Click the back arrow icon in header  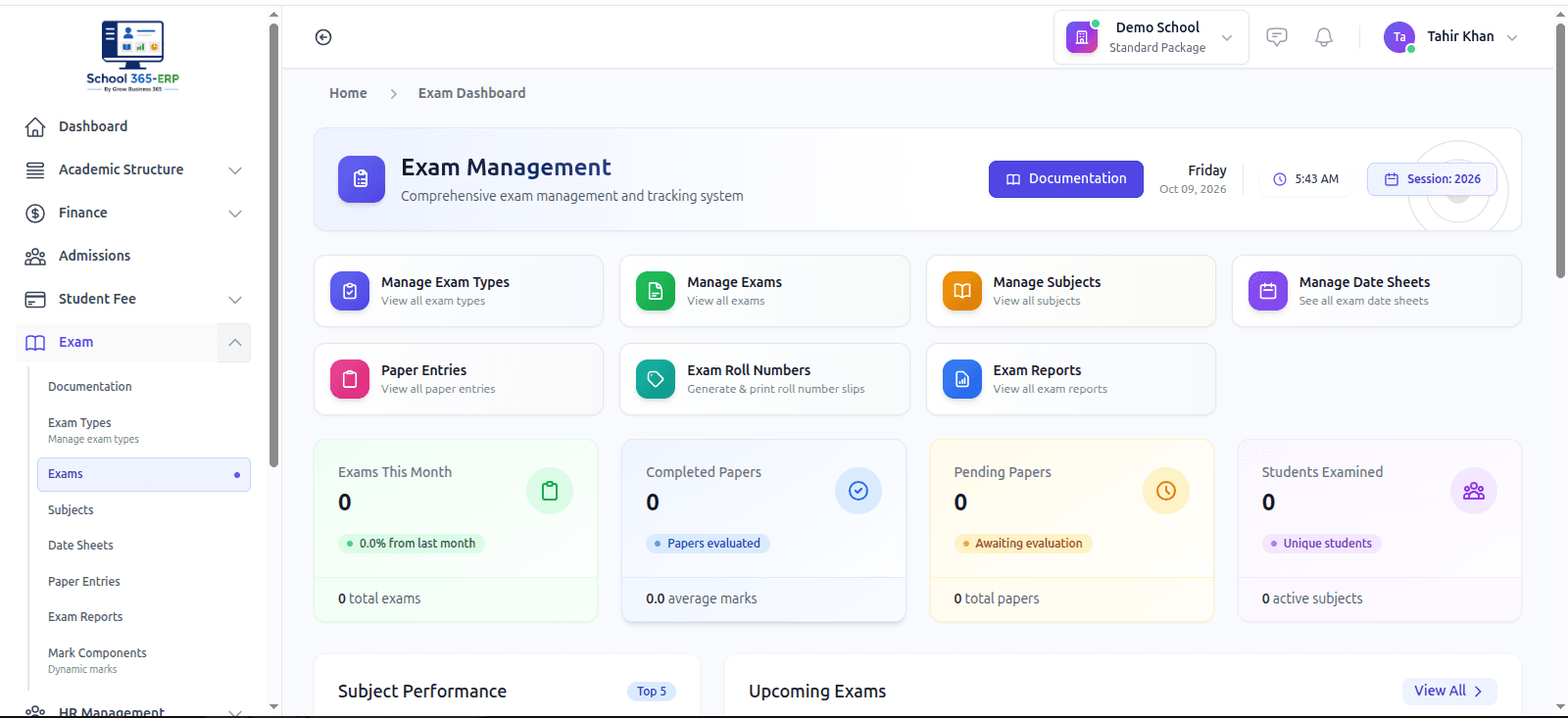pyautogui.click(x=323, y=37)
